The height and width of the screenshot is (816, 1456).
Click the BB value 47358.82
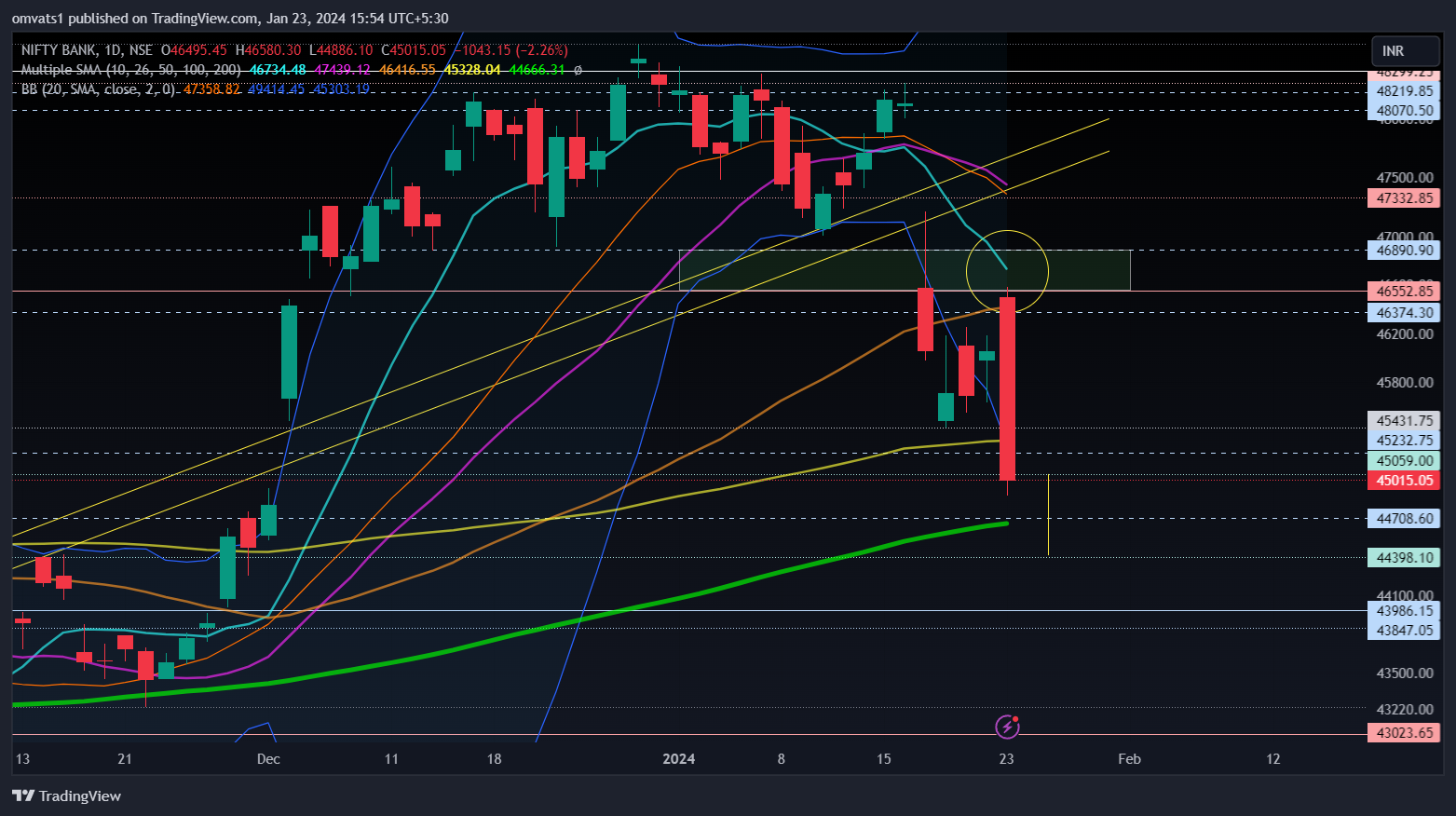(x=211, y=89)
